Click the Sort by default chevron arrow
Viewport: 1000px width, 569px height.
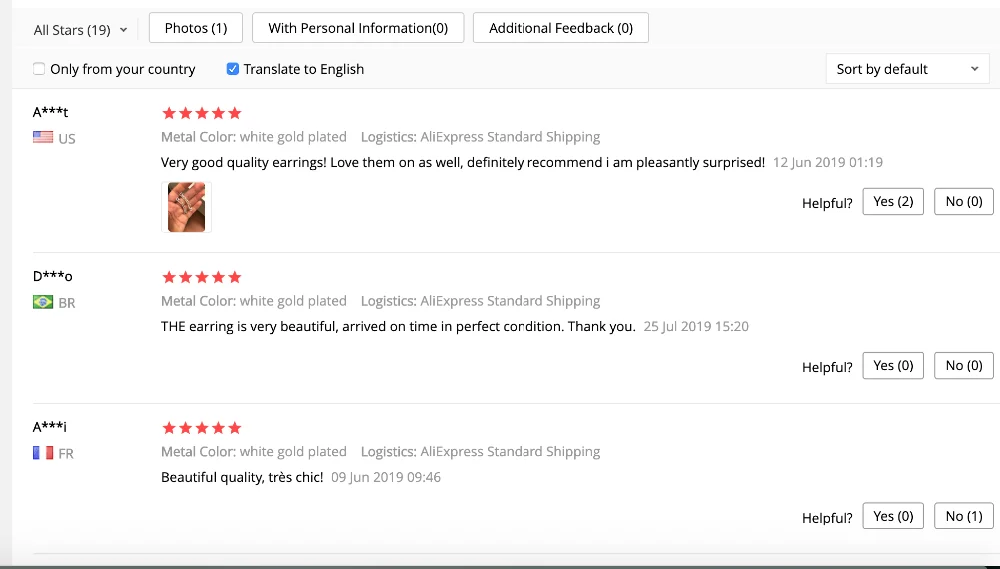pyautogui.click(x=974, y=69)
